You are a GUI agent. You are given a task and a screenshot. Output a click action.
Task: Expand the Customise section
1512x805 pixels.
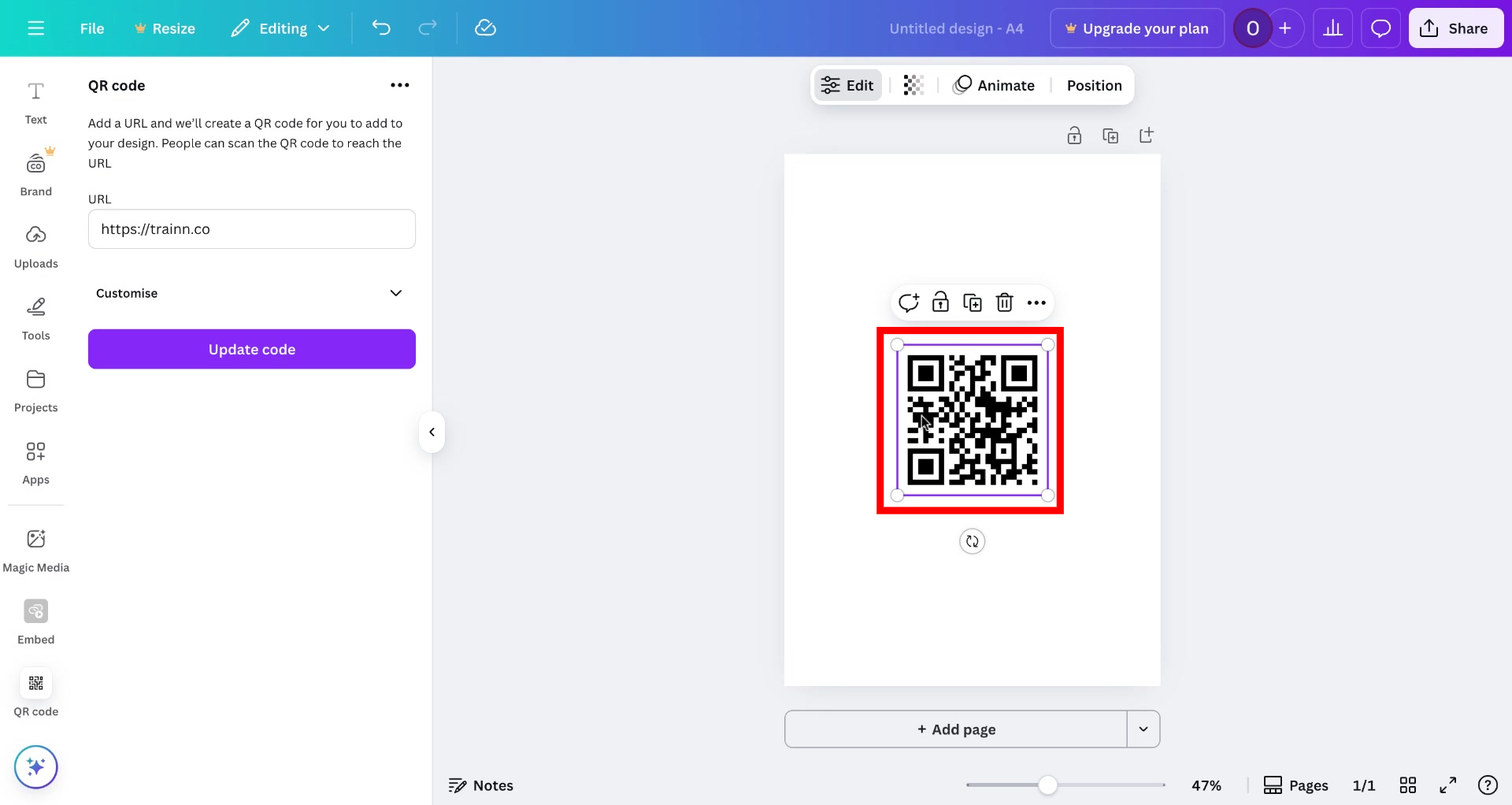[x=251, y=292]
